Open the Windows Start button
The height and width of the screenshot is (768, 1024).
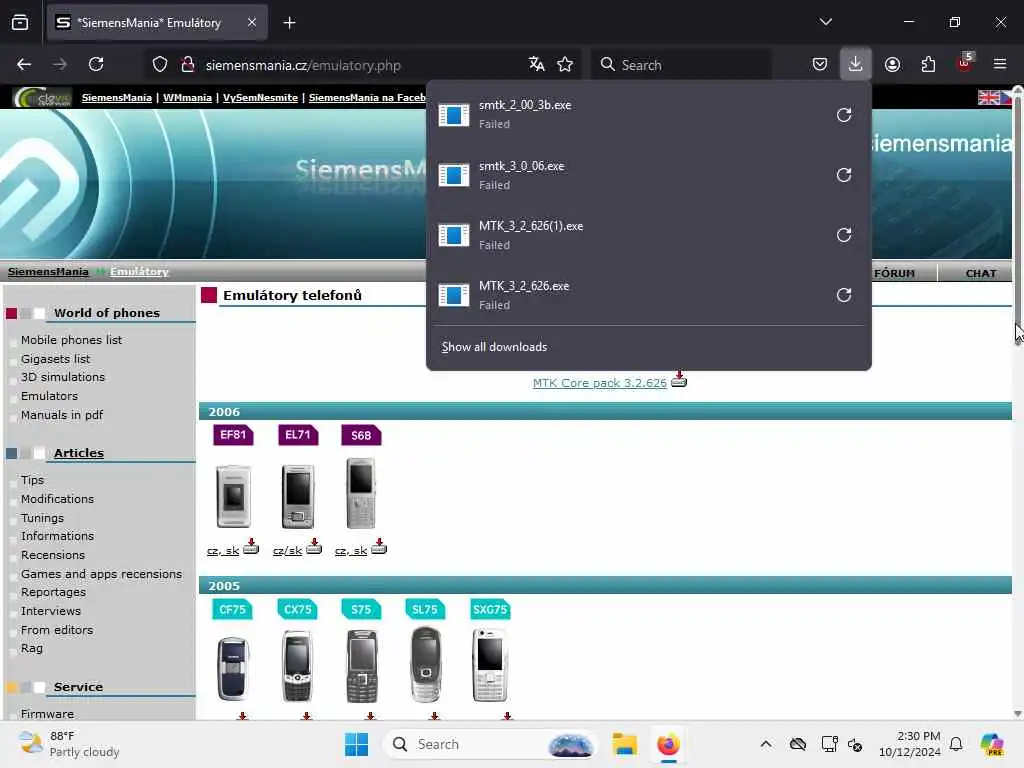click(x=357, y=744)
